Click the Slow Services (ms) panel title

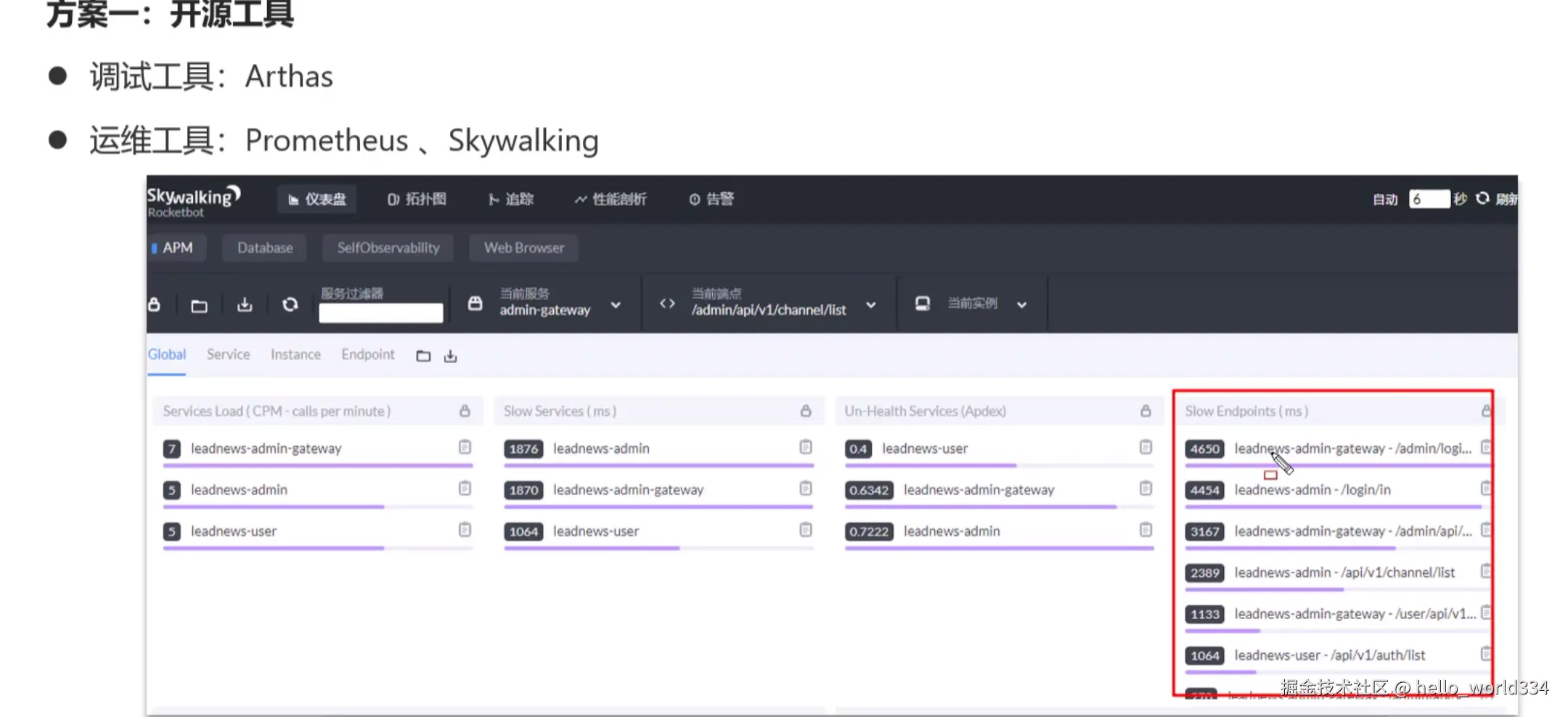point(560,411)
